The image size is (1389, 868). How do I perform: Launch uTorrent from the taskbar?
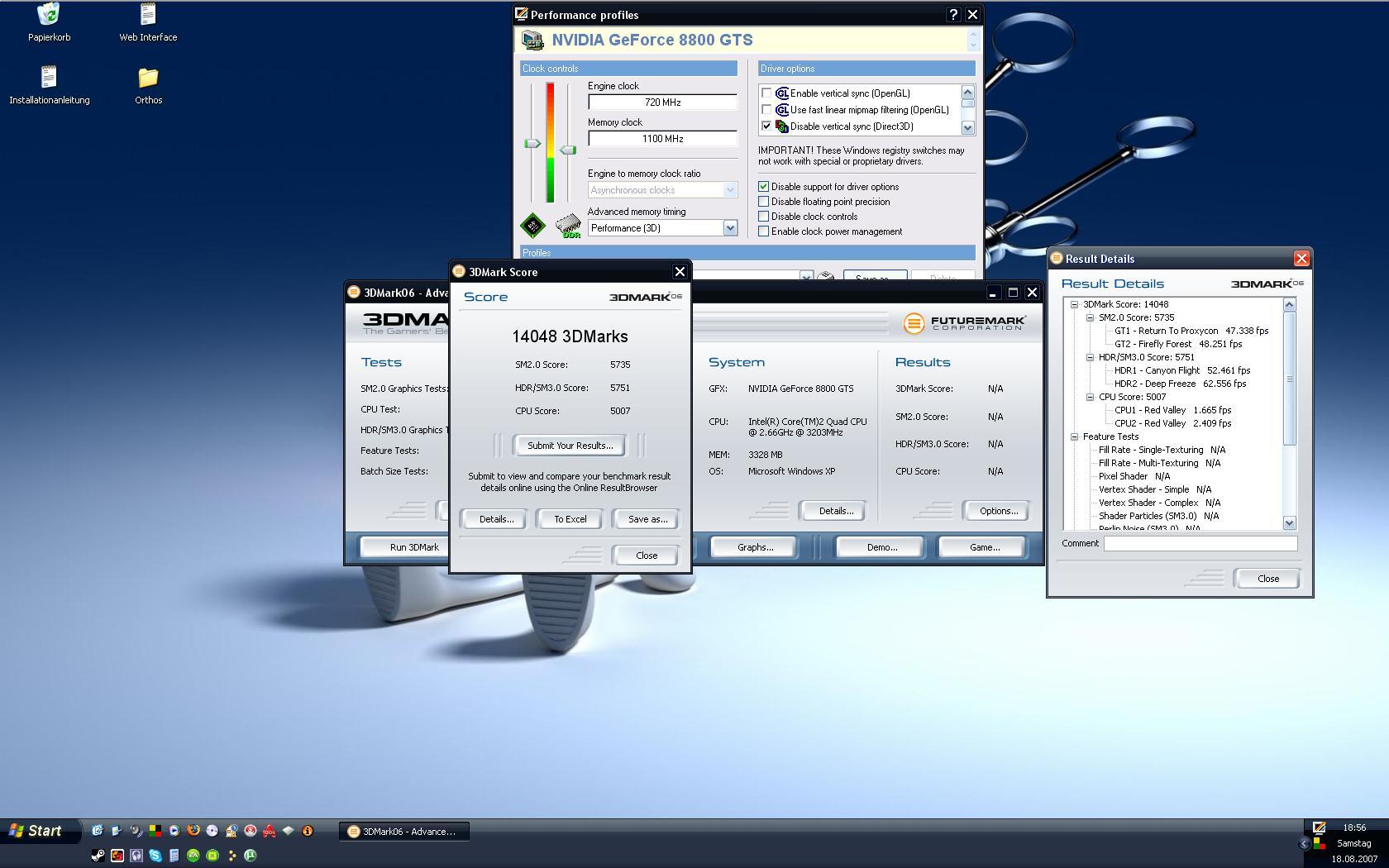[251, 856]
